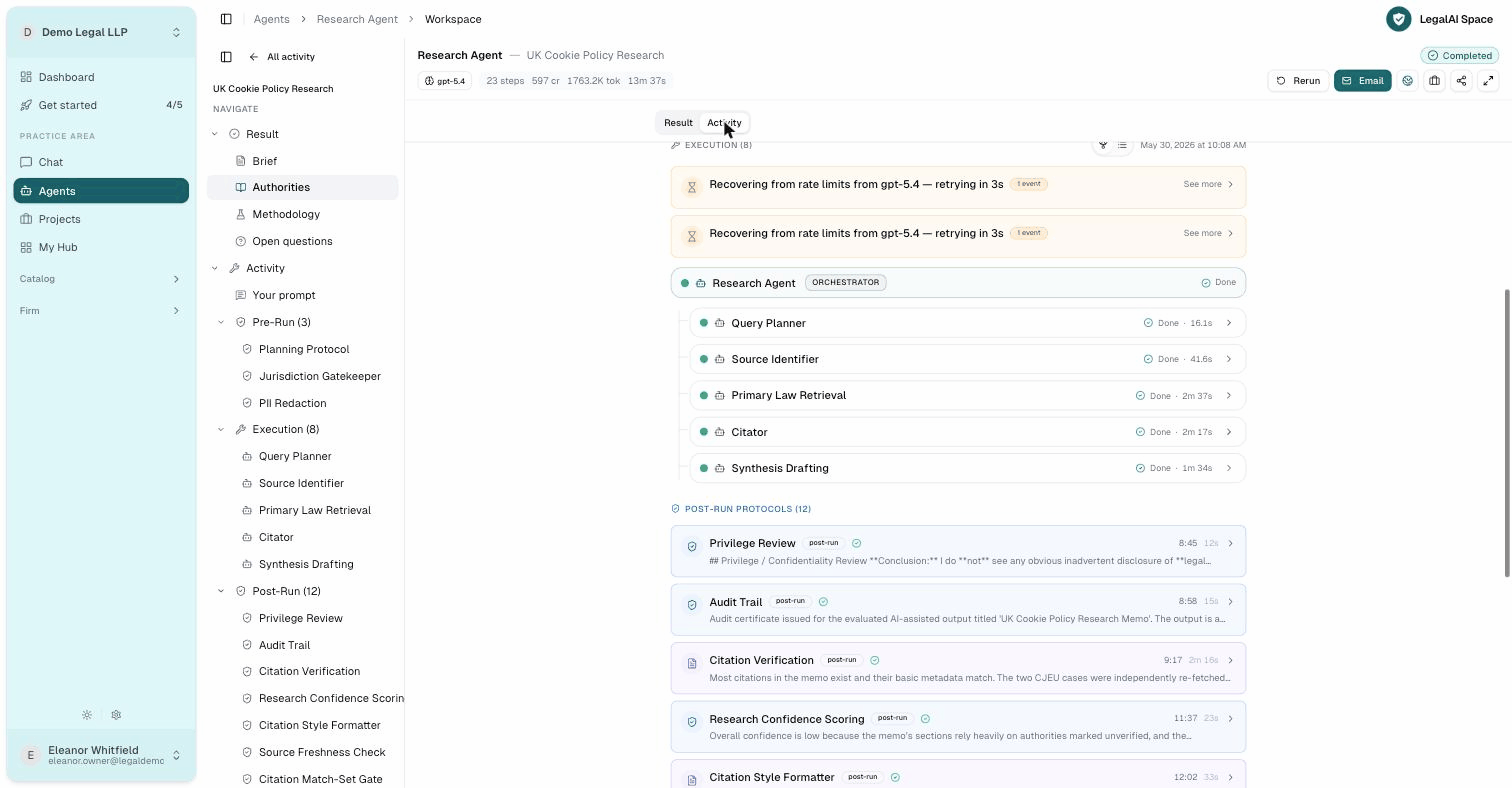
Task: Click the gpt-5.4 model chip
Action: click(x=445, y=81)
